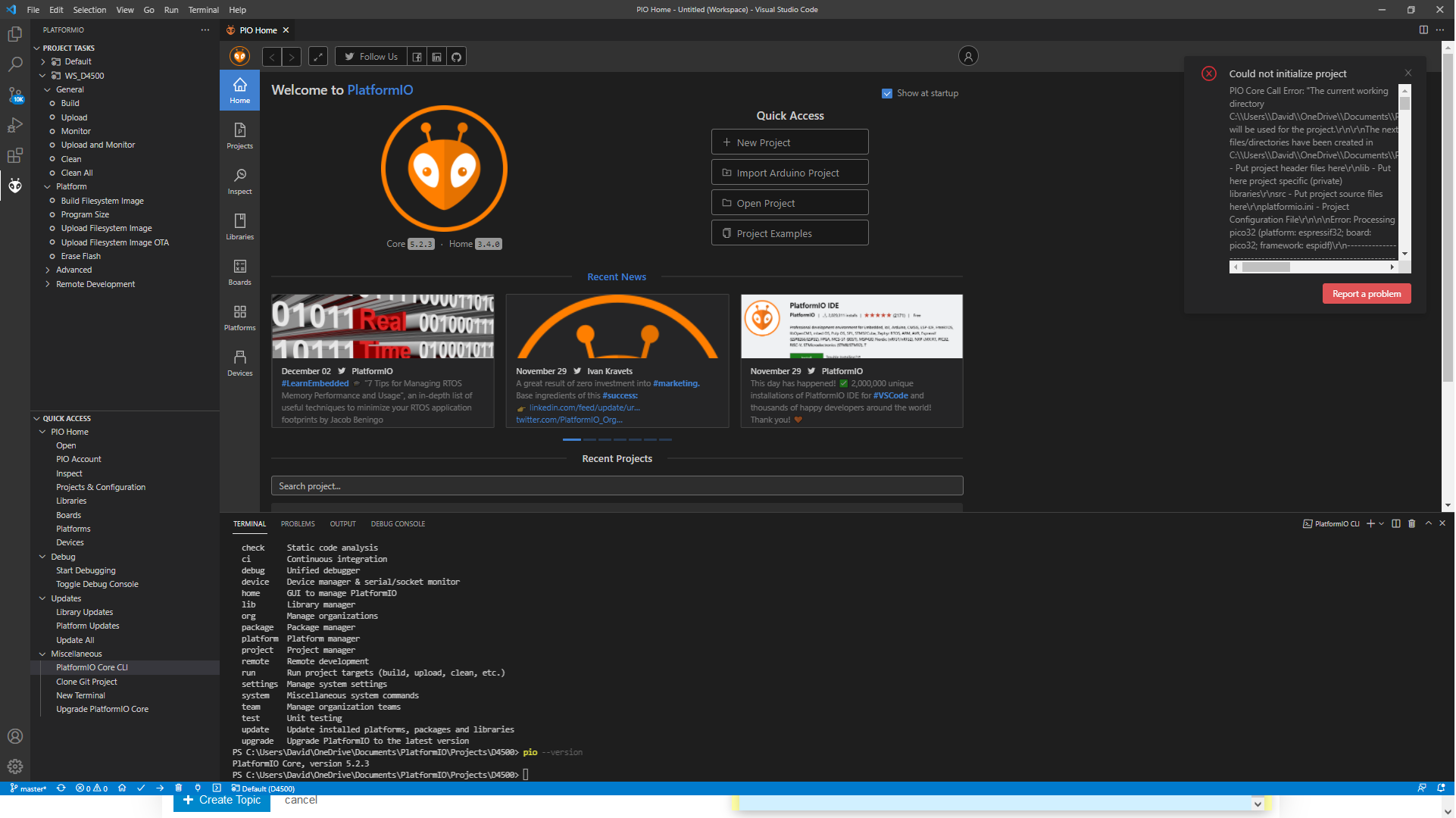Viewport: 1456px width, 818px height.
Task: Click PlatformIO Upload arrow in status bar
Action: (x=160, y=788)
